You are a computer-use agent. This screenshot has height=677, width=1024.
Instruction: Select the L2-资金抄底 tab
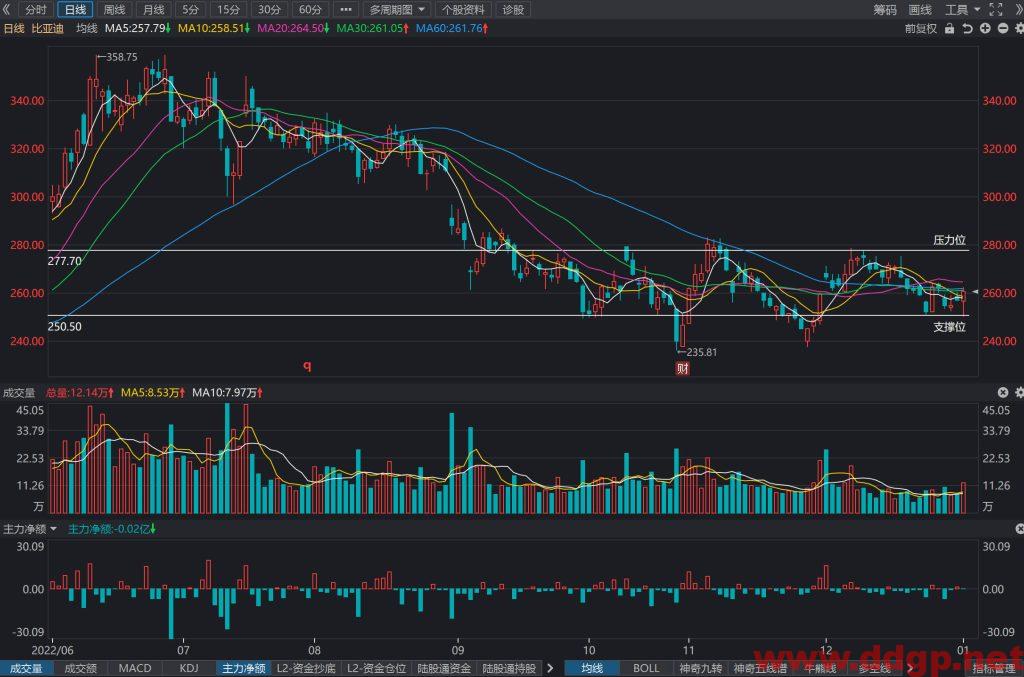(x=306, y=669)
